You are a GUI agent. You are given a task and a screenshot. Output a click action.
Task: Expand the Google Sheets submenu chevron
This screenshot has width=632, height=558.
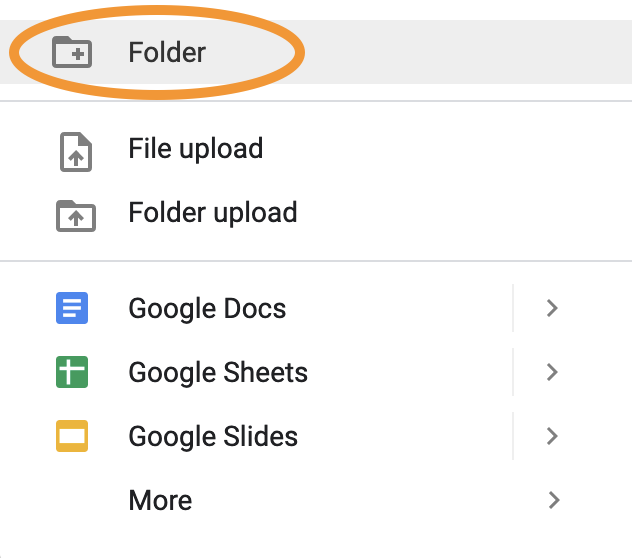tap(552, 372)
